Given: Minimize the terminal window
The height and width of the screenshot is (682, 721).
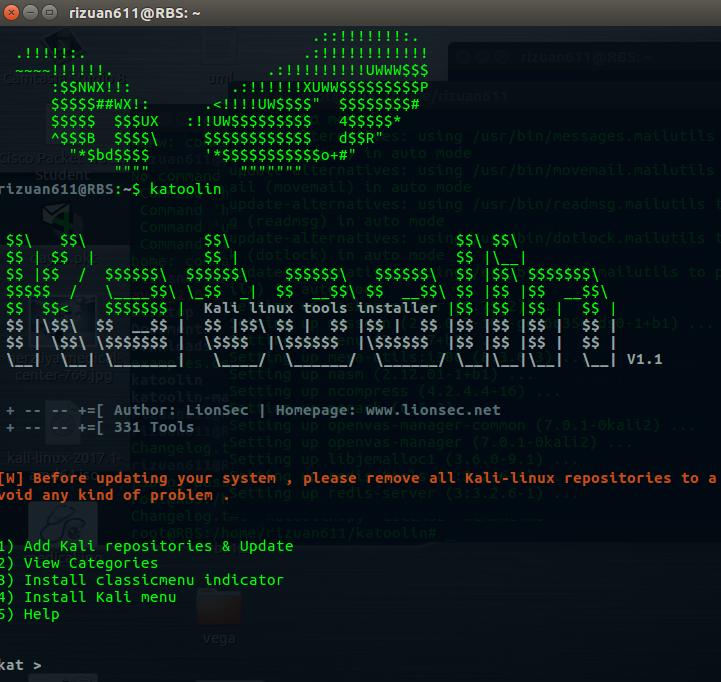Looking at the screenshot, I should (30, 12).
